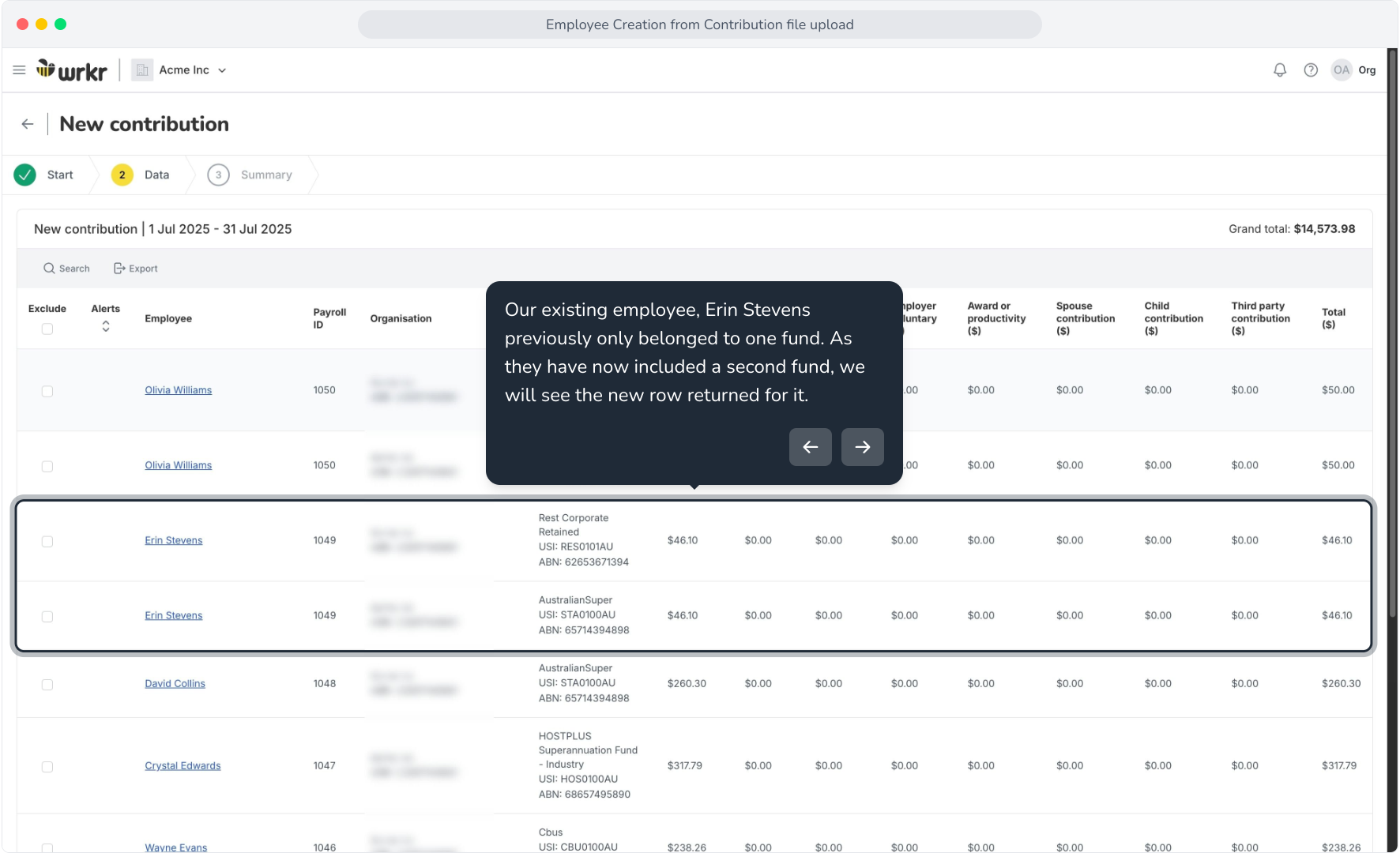Expand the Acme Inc organisation dropdown

222,70
